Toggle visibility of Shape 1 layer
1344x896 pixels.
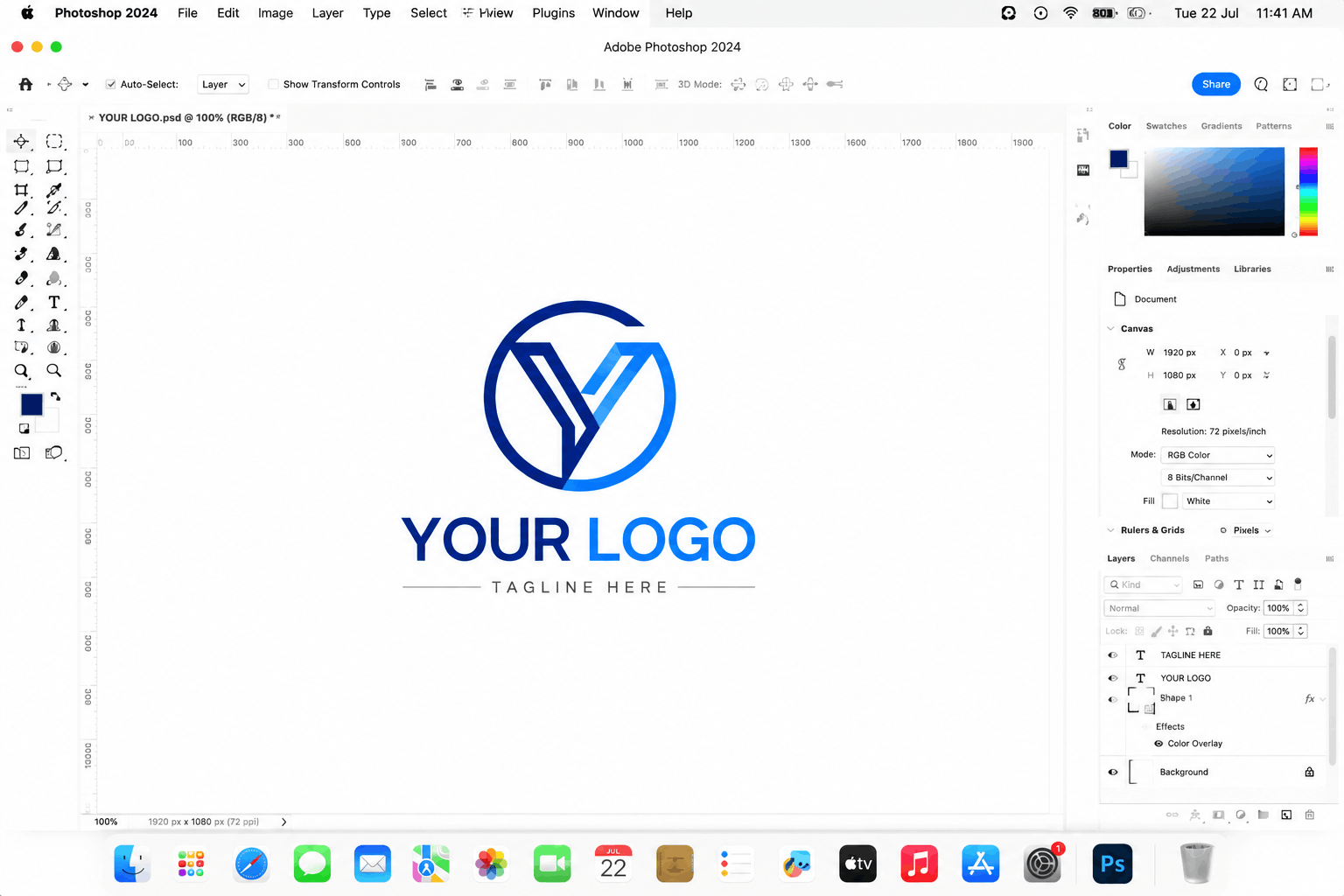[1113, 699]
